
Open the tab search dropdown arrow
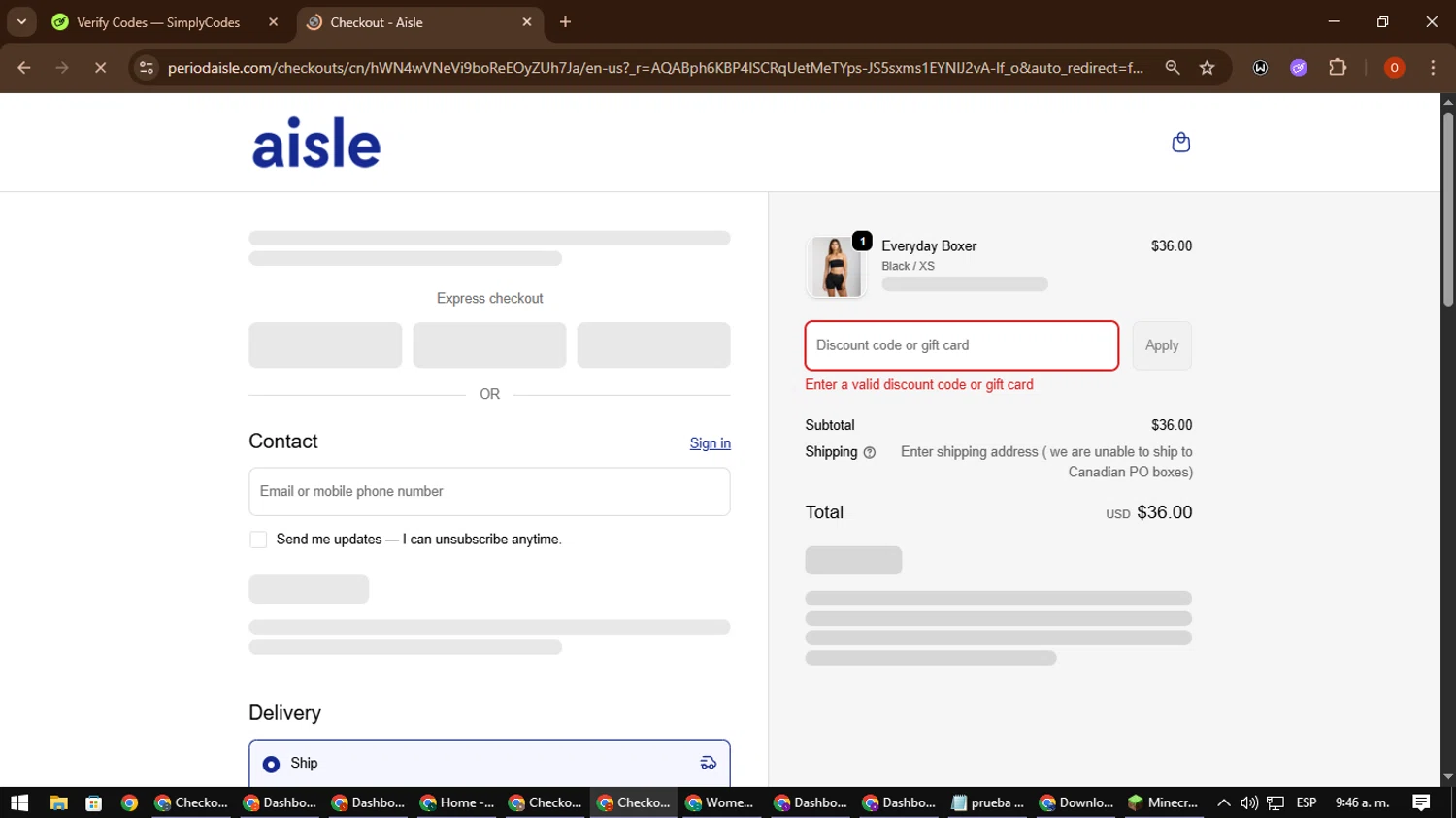coord(21,21)
